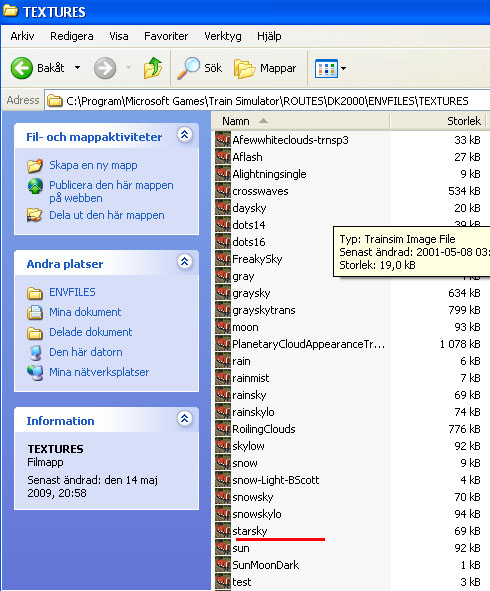This screenshot has height=591, width=490.
Task: Click icon of Aflash file
Action: pyautogui.click(x=223, y=156)
